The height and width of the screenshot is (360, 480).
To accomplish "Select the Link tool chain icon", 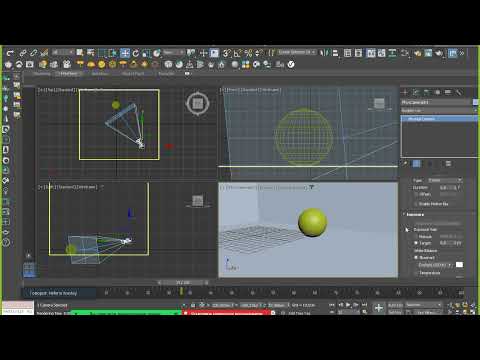I will [x=23, y=53].
